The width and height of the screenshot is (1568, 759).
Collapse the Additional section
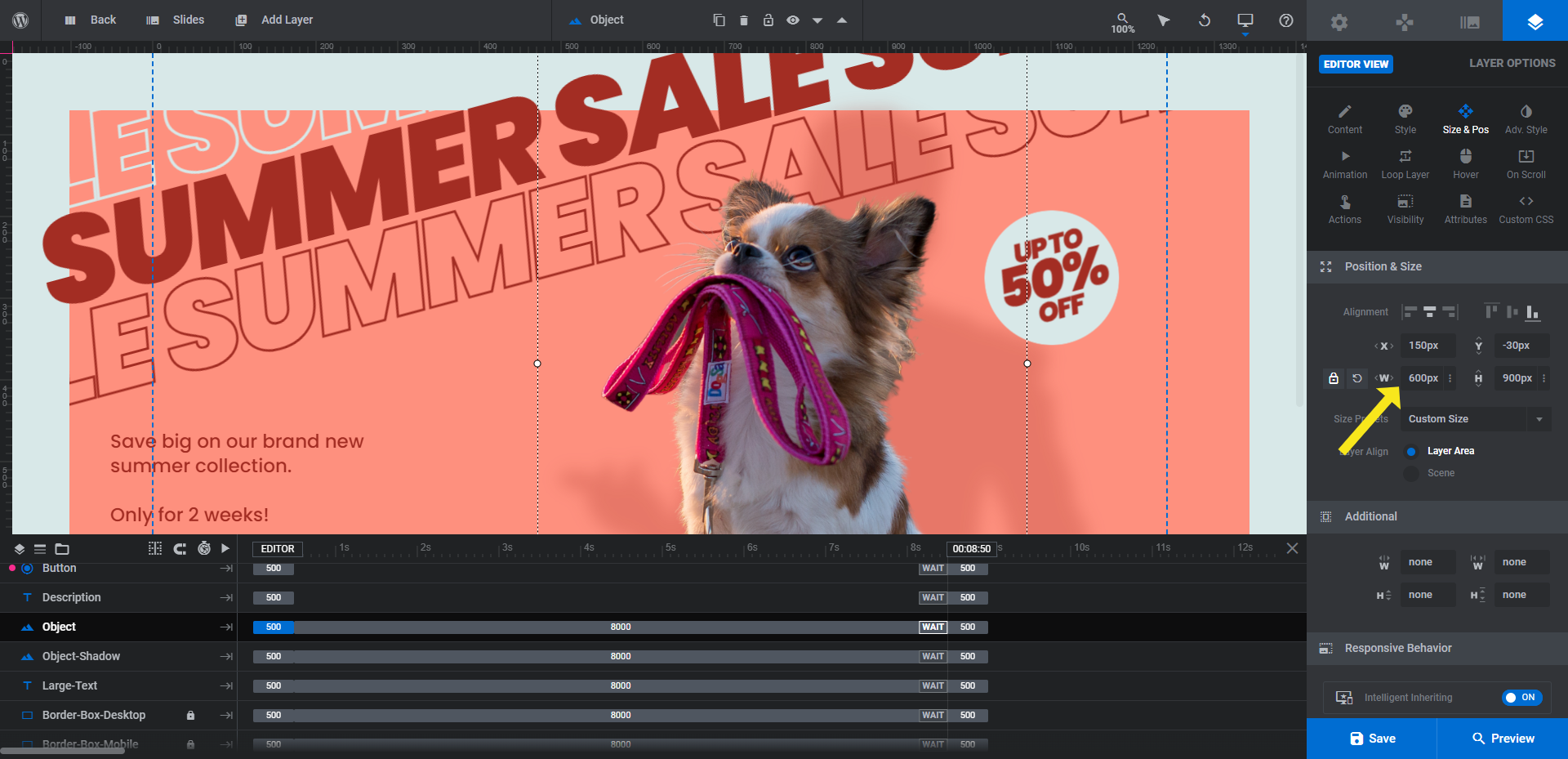(1437, 516)
